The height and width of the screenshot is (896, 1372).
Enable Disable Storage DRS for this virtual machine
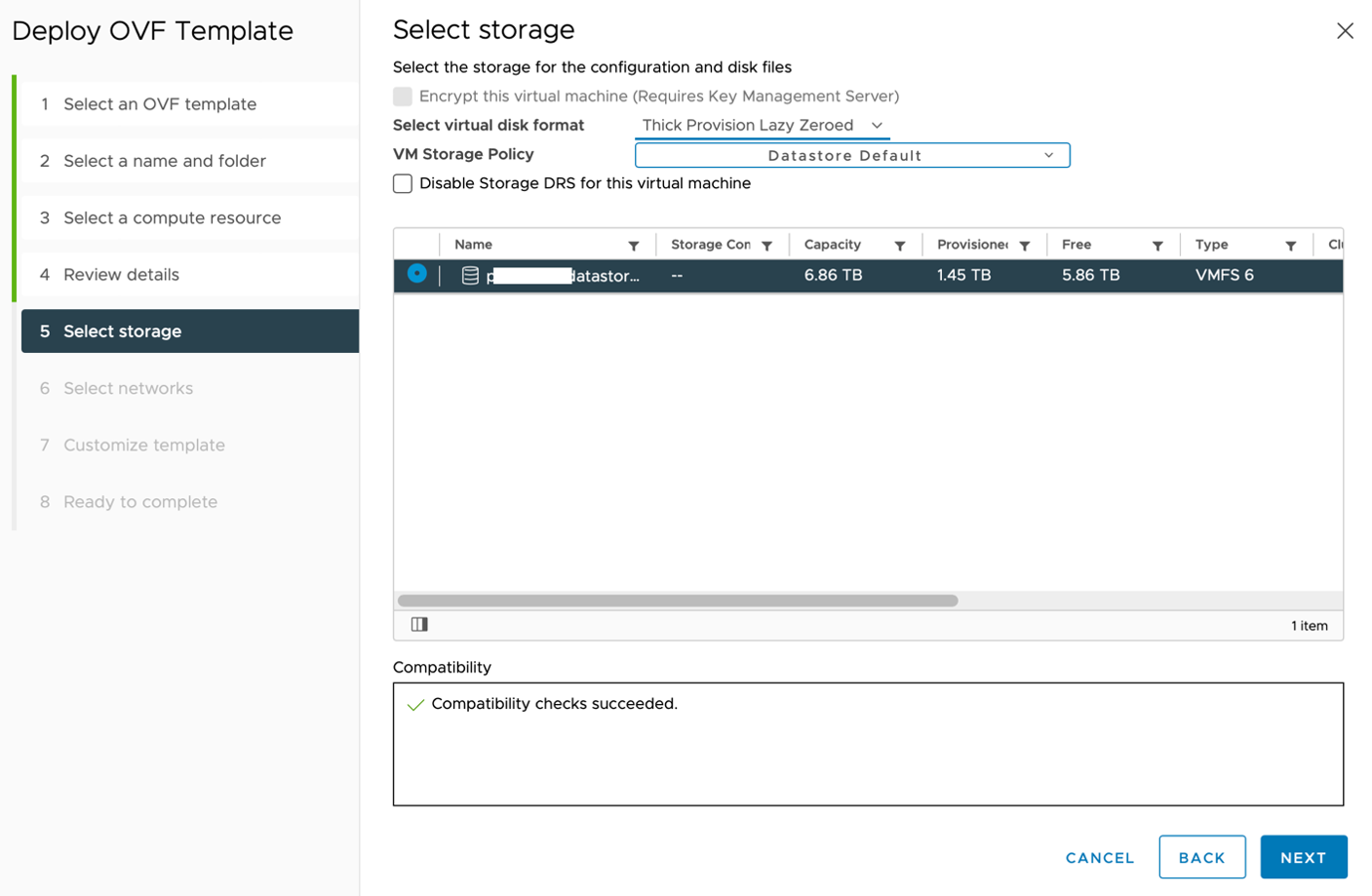(x=402, y=183)
